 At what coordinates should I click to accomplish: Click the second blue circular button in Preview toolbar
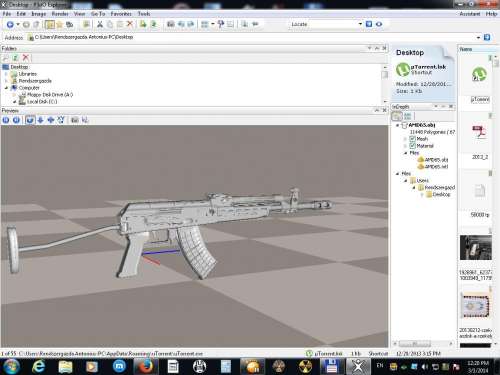pos(16,120)
